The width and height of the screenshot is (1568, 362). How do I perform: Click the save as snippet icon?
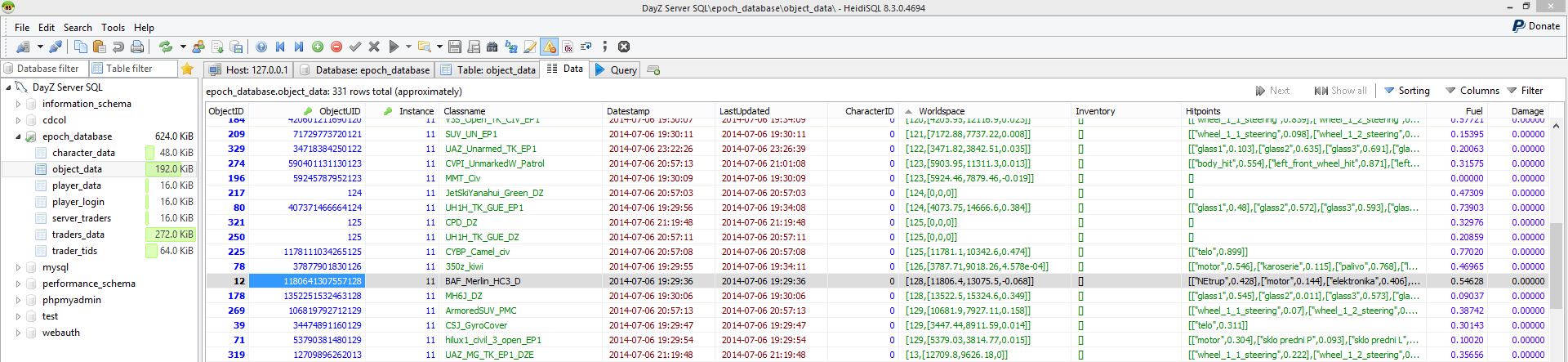[474, 47]
